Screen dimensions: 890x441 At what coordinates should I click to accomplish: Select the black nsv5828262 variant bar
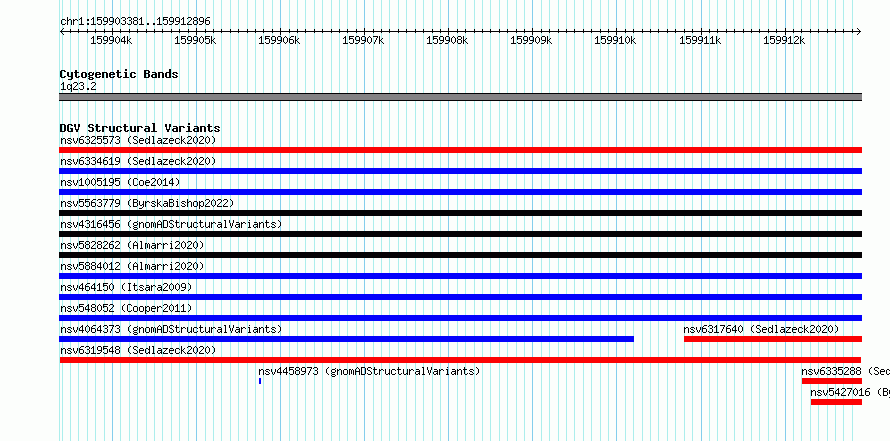click(460, 255)
